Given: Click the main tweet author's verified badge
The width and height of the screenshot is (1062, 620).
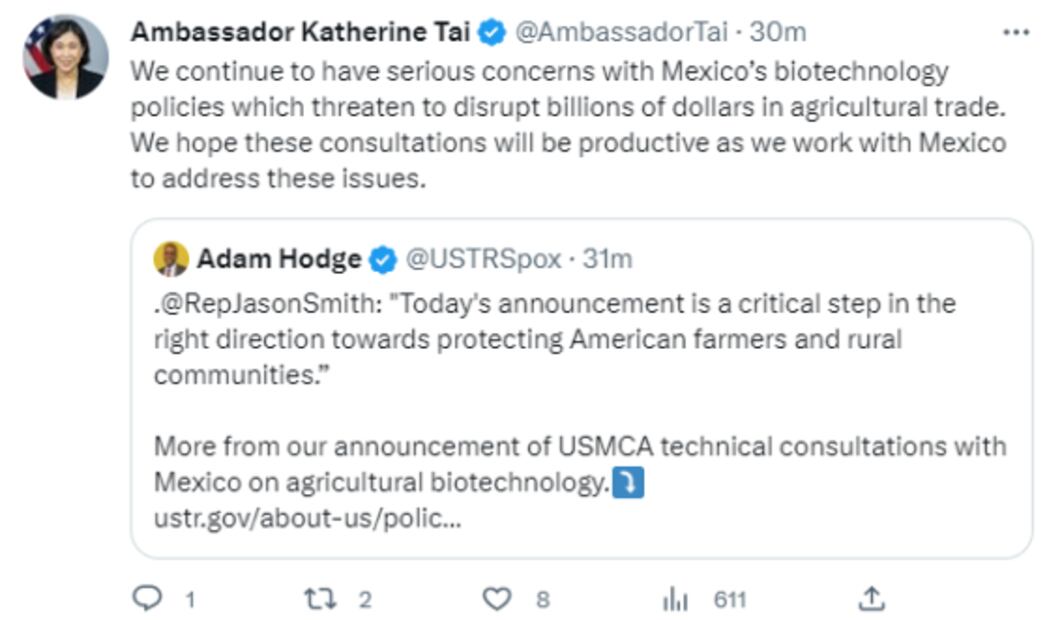Looking at the screenshot, I should pyautogui.click(x=491, y=33).
